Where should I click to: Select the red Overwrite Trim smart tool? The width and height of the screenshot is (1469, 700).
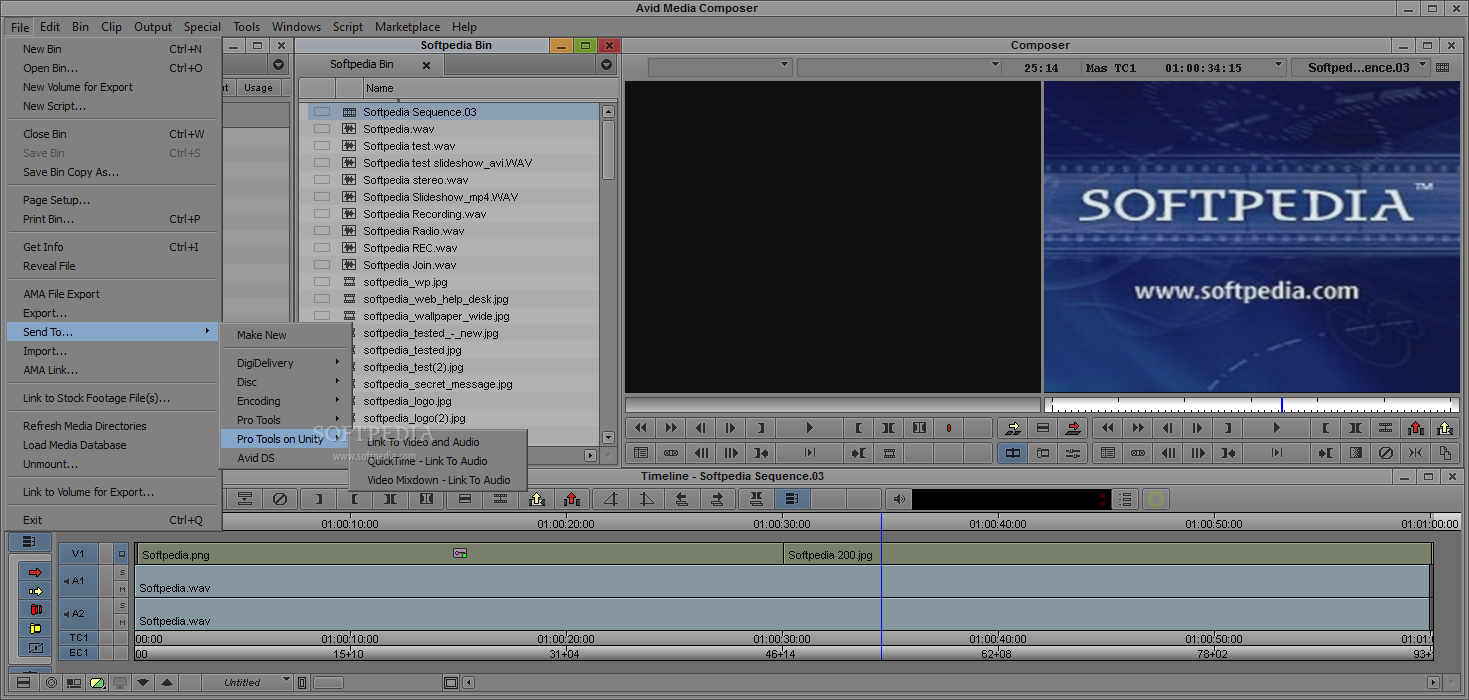(x=35, y=609)
